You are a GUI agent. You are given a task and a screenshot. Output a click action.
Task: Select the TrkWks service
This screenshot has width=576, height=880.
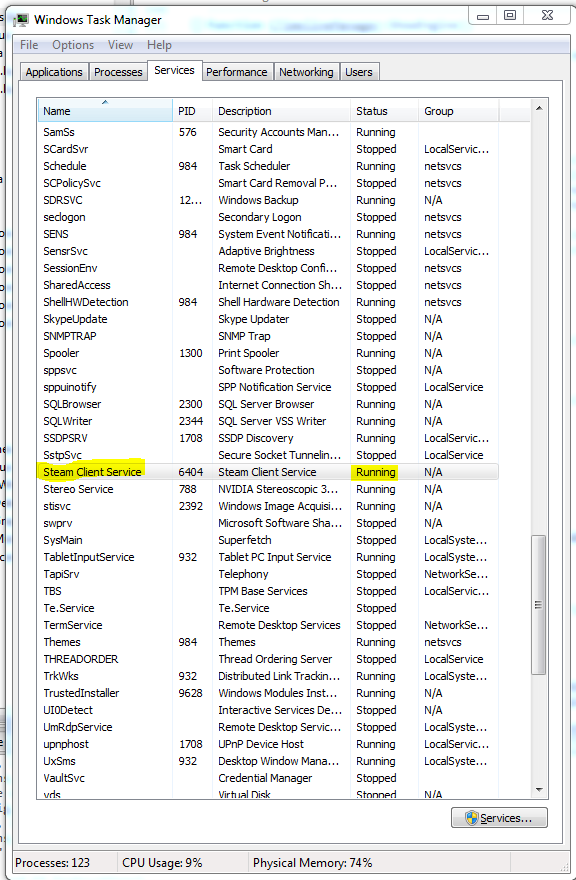tap(268, 676)
